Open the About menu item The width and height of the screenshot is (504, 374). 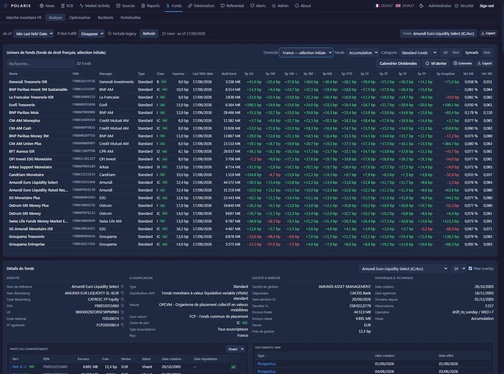click(303, 6)
